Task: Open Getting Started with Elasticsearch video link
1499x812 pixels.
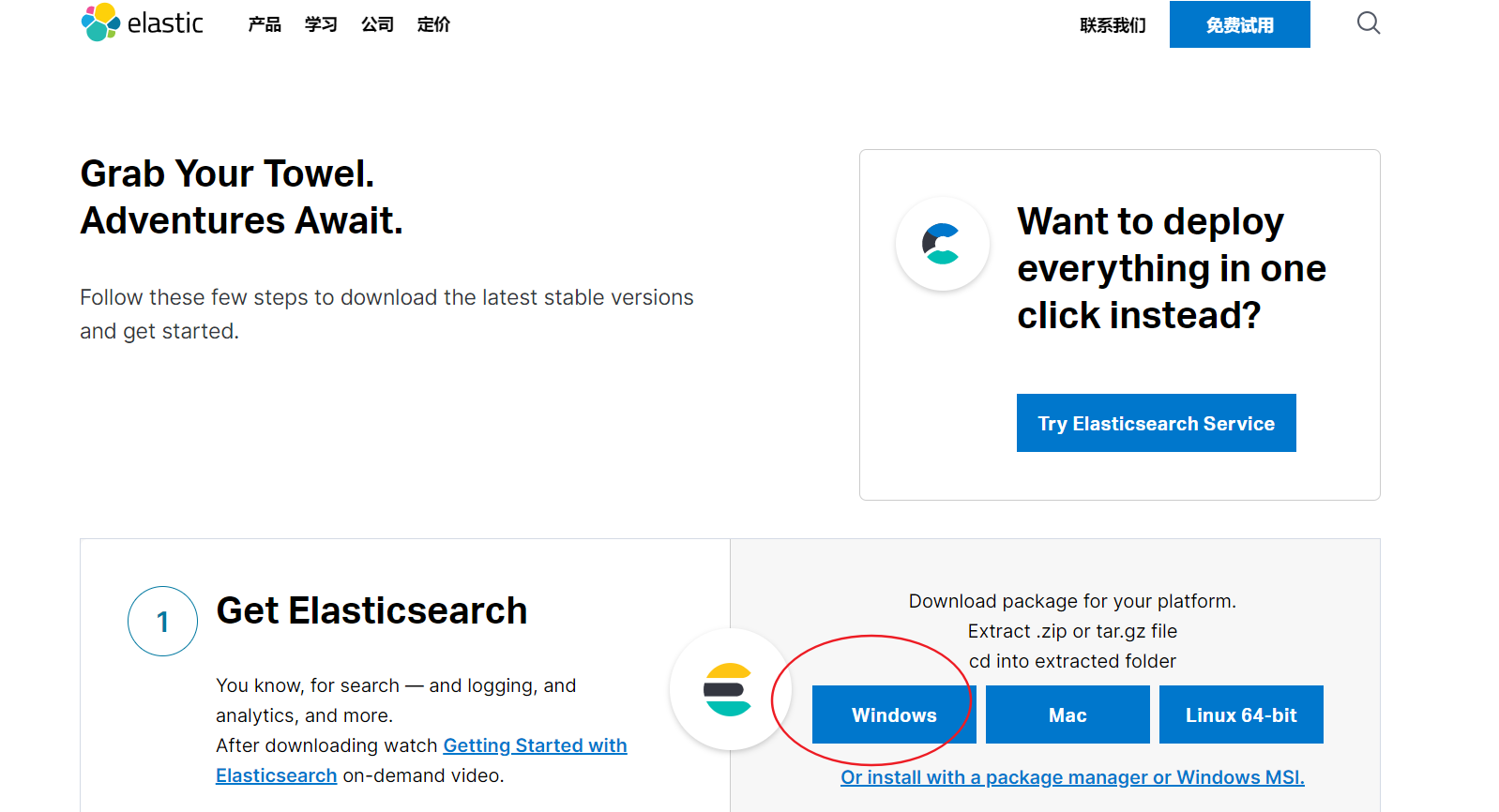Action: pyautogui.click(x=535, y=745)
